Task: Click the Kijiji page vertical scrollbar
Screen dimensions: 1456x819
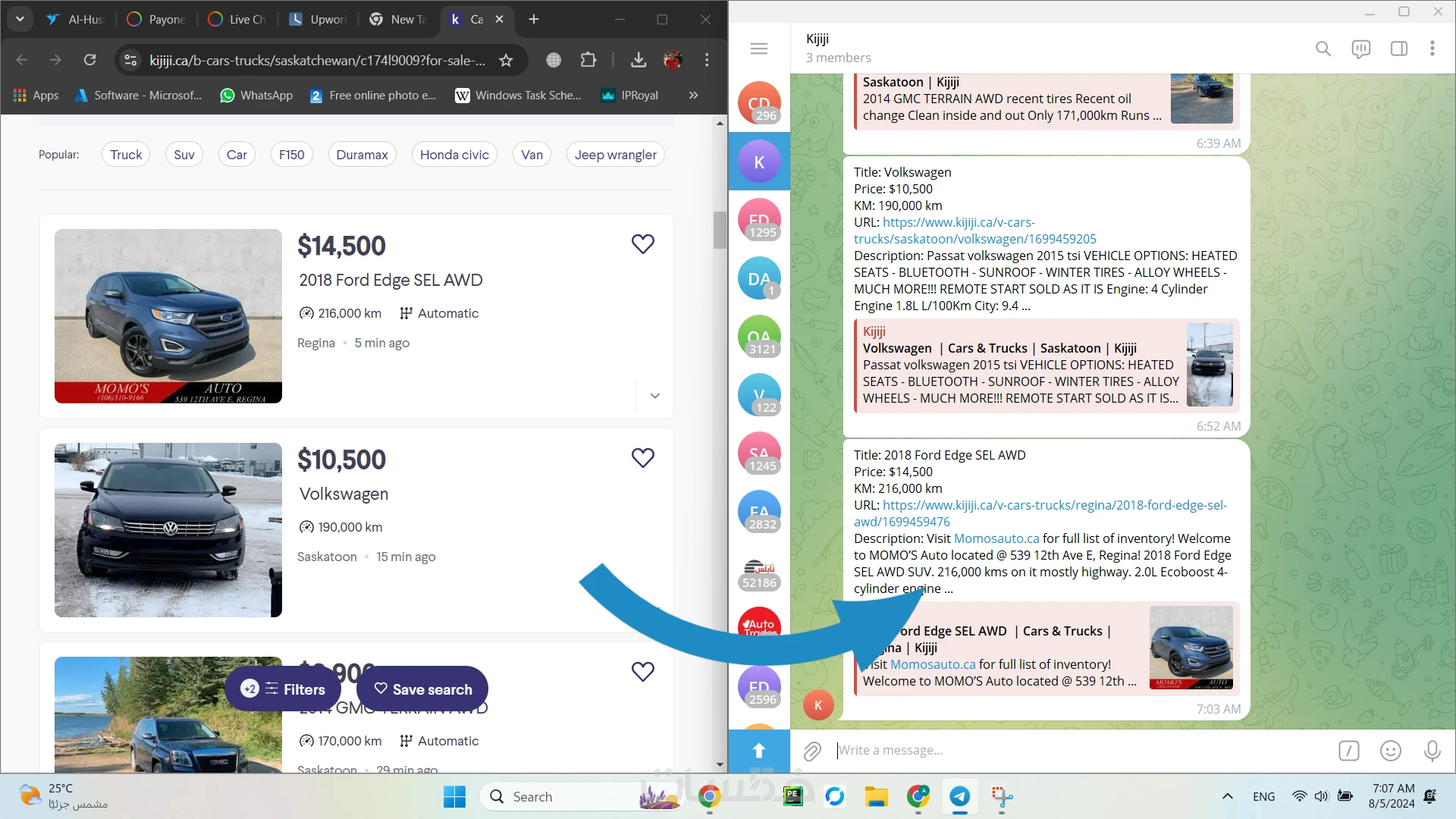Action: point(720,231)
